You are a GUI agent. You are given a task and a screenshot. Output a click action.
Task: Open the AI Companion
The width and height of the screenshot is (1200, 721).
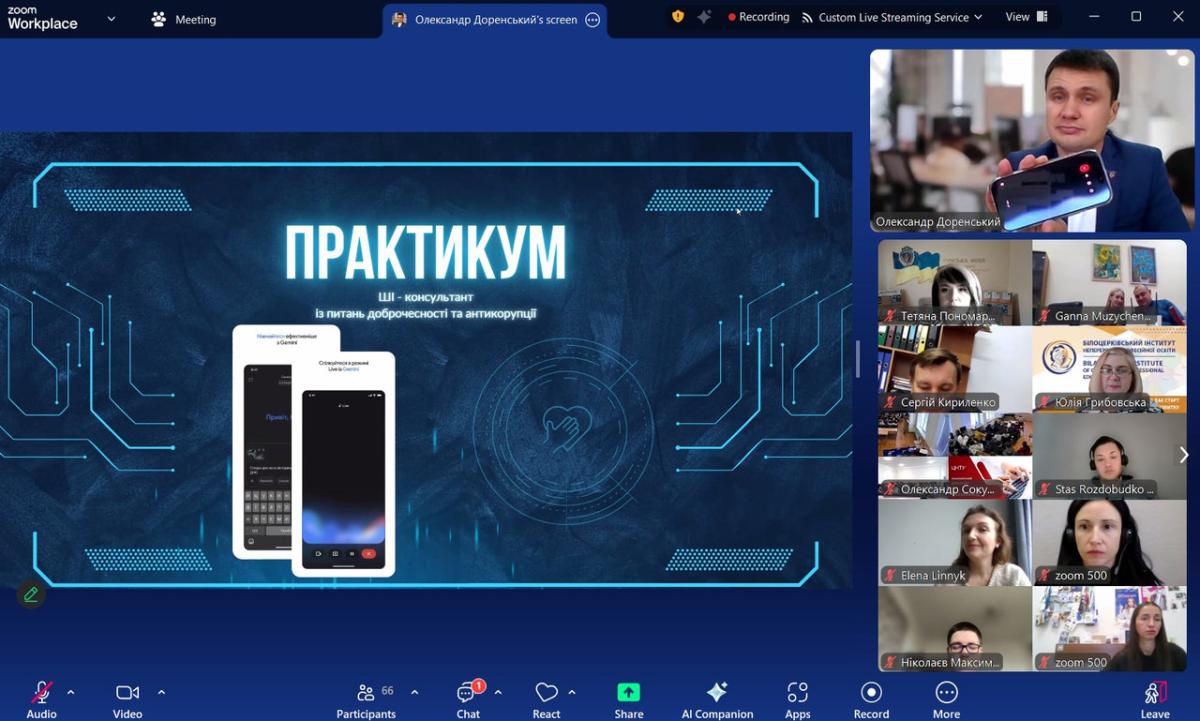click(x=716, y=699)
